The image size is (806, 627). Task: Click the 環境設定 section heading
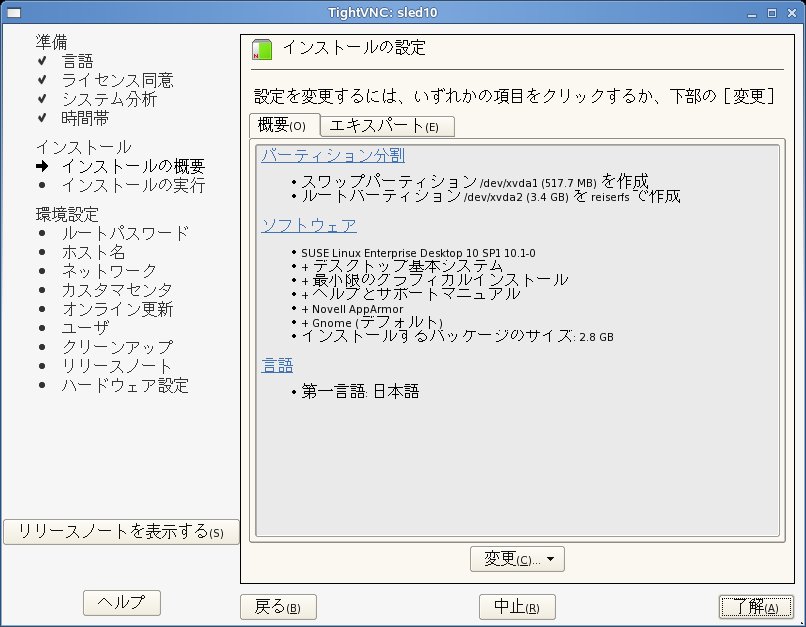[67, 214]
